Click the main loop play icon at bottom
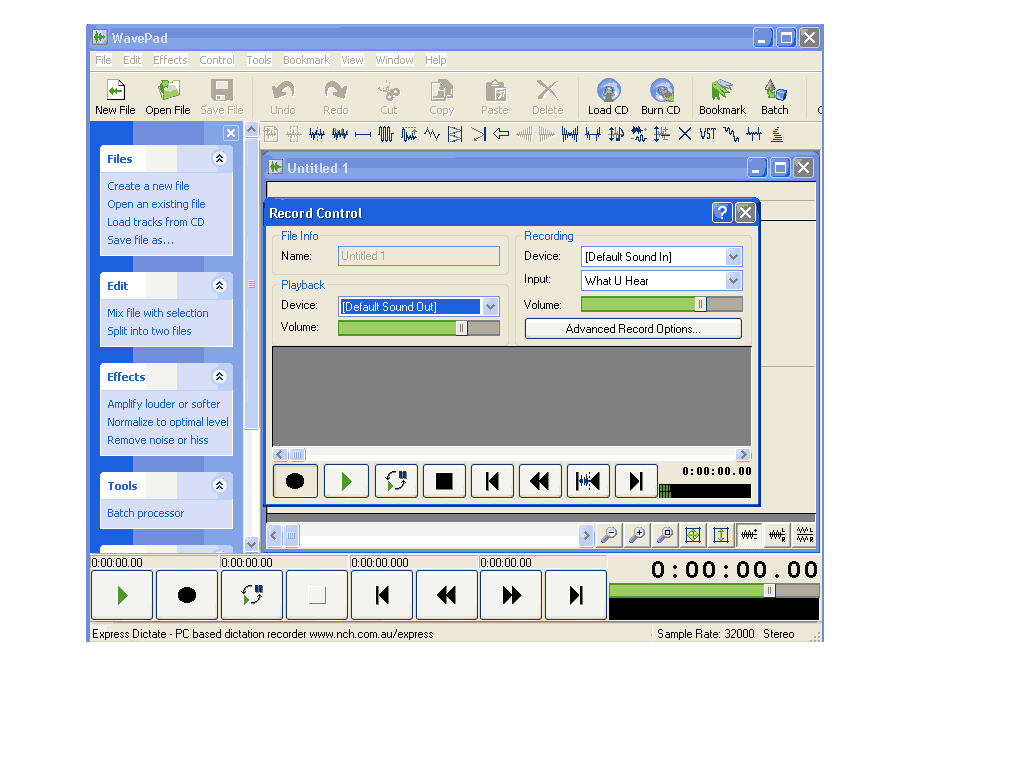 coord(252,595)
